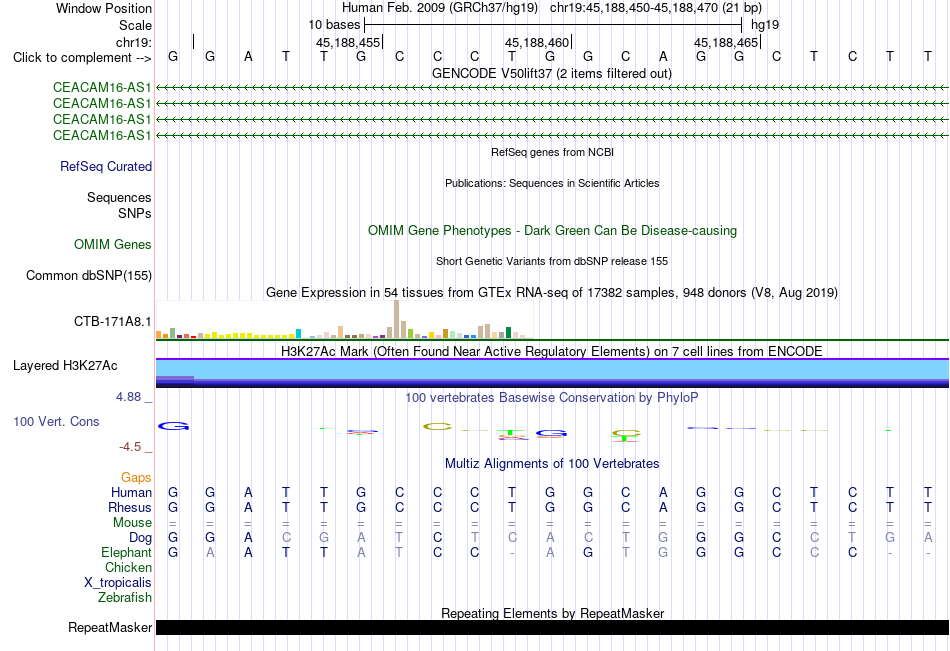Open 'Repeating Elements by RepeatMasker' track title

pos(552,613)
